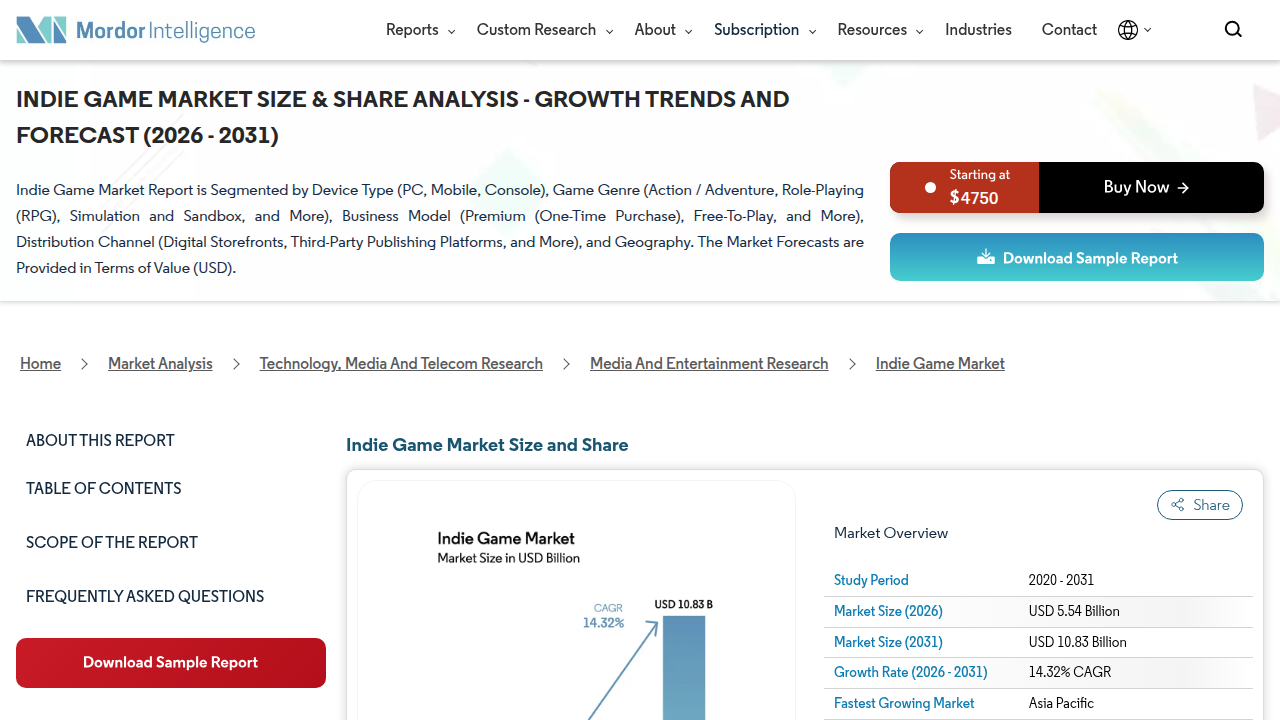
Task: Open Indie Game Market breadcrumb link
Action: [x=940, y=364]
